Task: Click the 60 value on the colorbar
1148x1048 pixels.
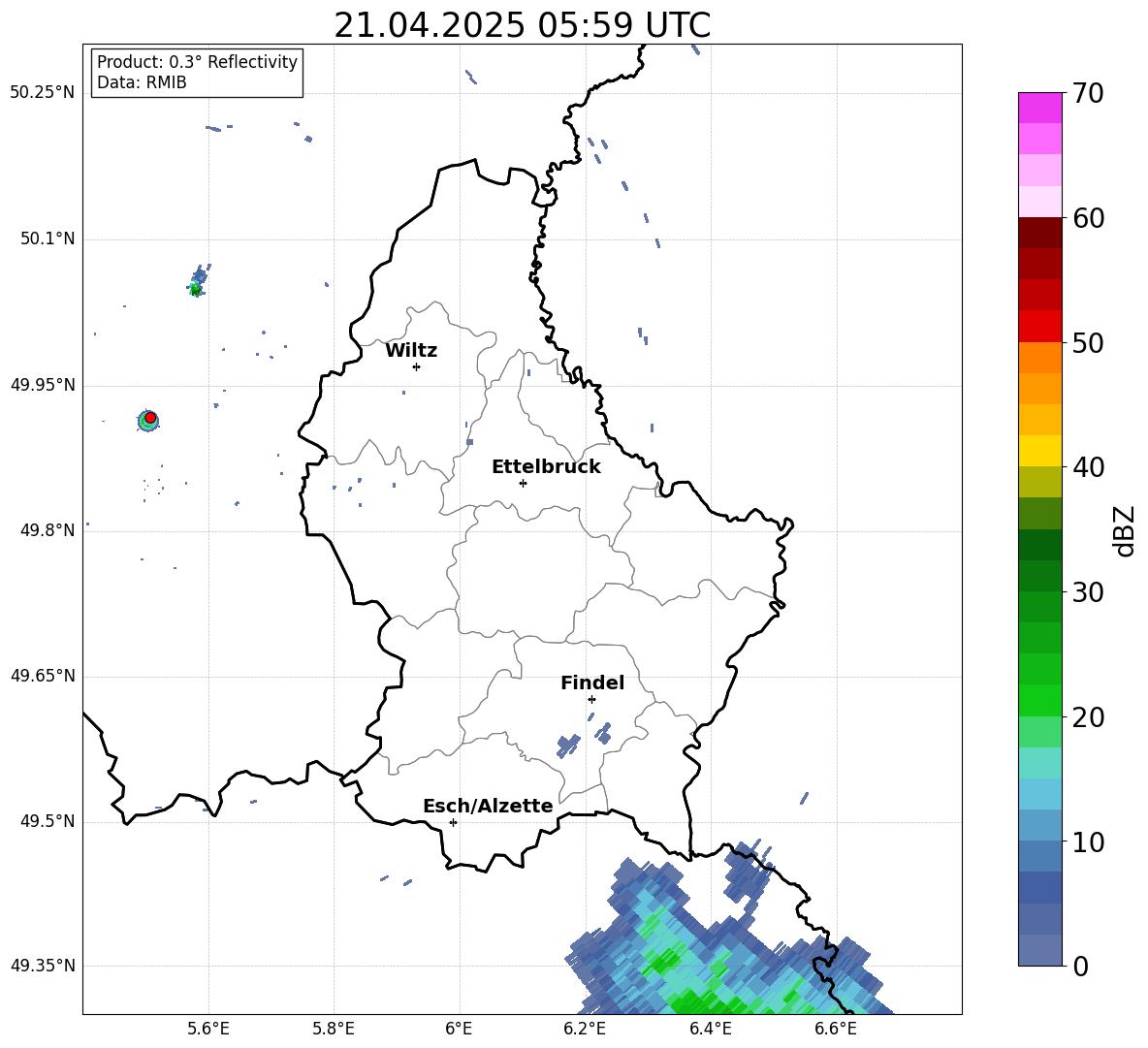Action: tap(1088, 218)
